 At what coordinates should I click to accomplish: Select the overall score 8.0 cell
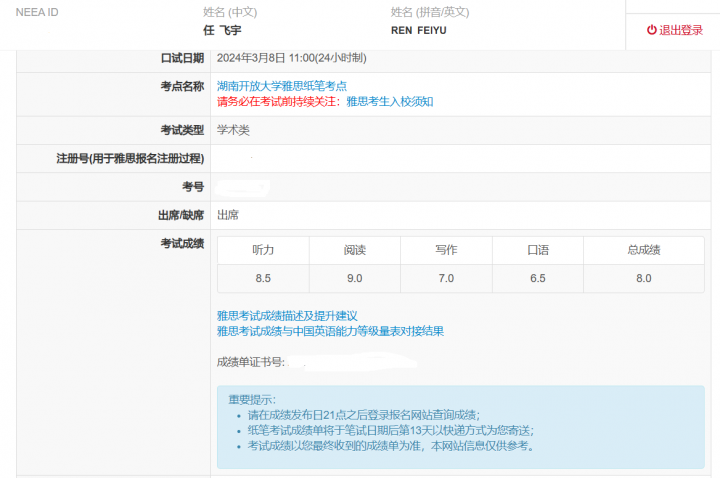click(x=644, y=278)
